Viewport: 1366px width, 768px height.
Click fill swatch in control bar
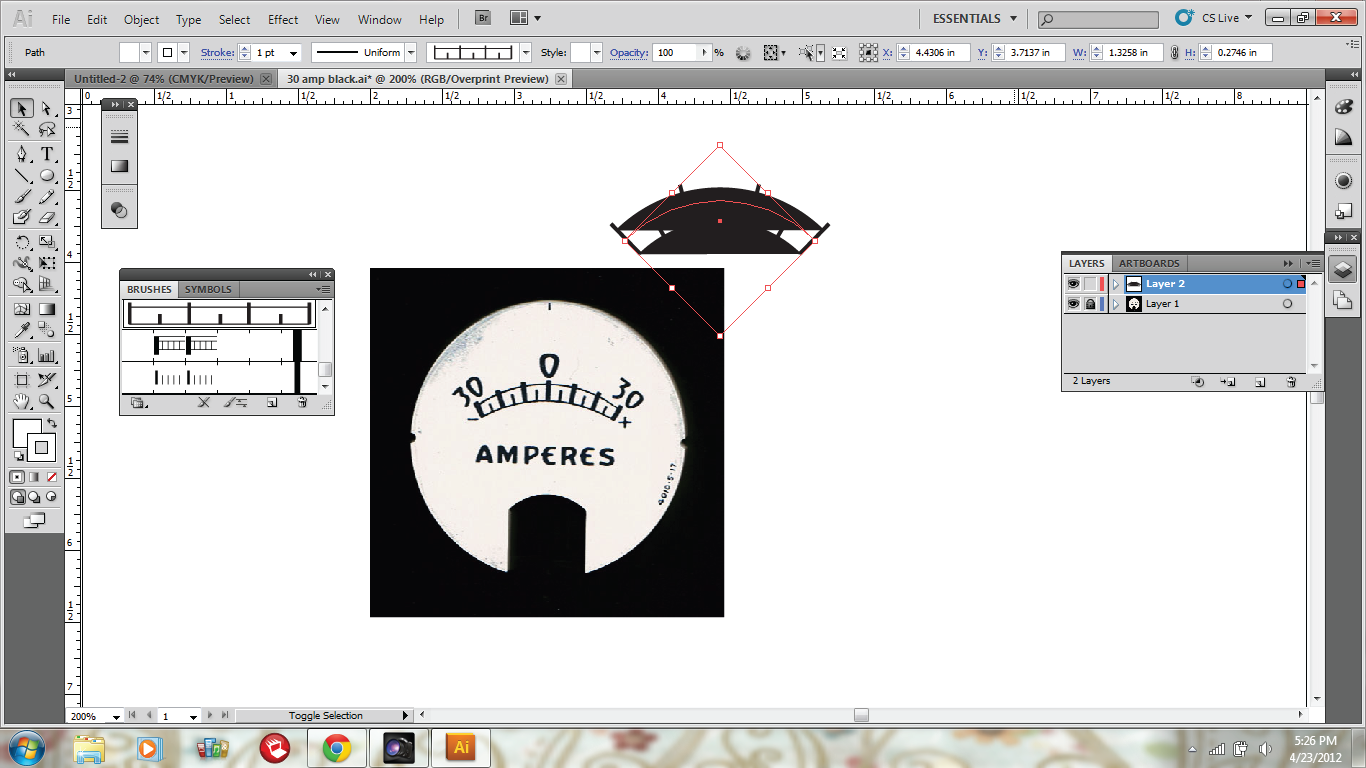pyautogui.click(x=129, y=53)
